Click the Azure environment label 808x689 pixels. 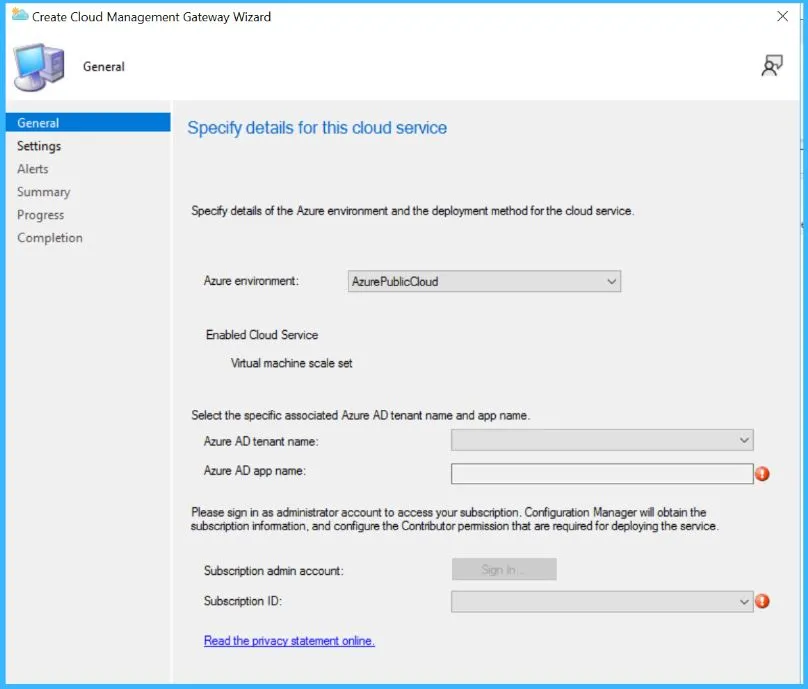pyautogui.click(x=251, y=281)
